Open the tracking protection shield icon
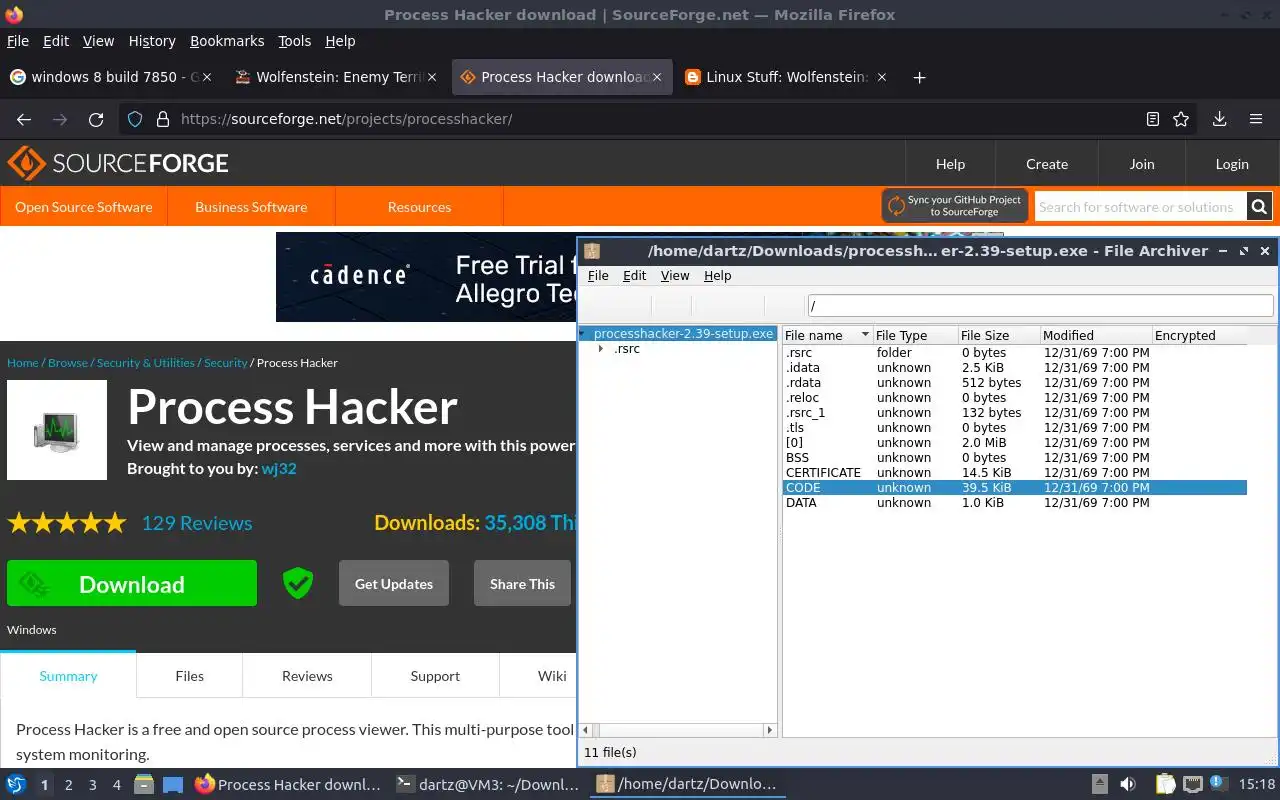Screen dimensions: 1280x800 coord(135,119)
